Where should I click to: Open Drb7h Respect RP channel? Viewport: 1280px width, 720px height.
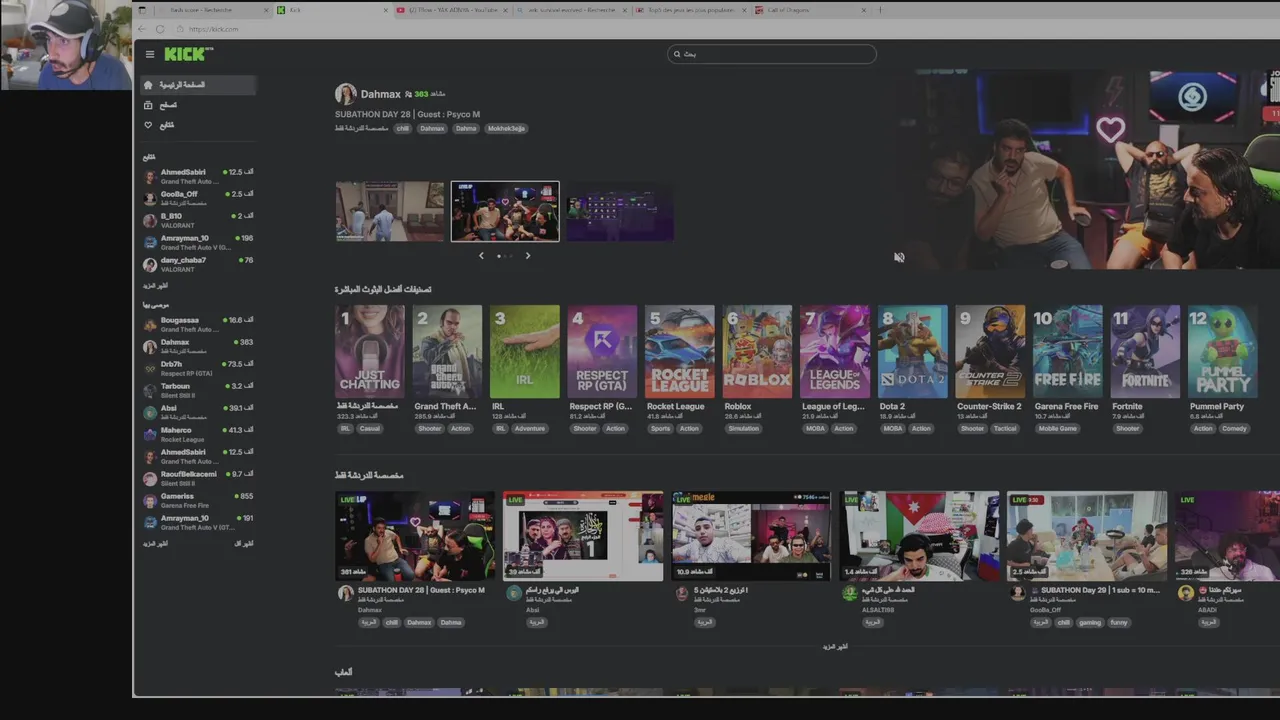coord(197,368)
